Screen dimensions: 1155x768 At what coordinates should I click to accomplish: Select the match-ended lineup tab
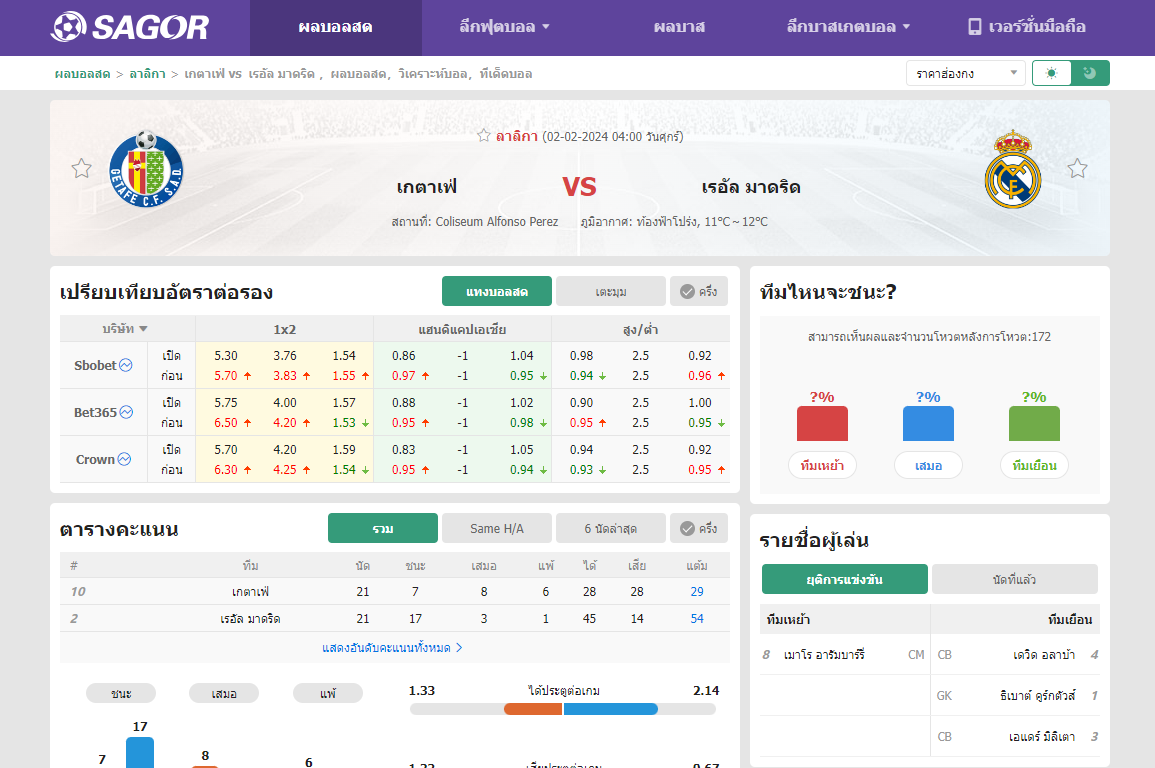tap(844, 579)
